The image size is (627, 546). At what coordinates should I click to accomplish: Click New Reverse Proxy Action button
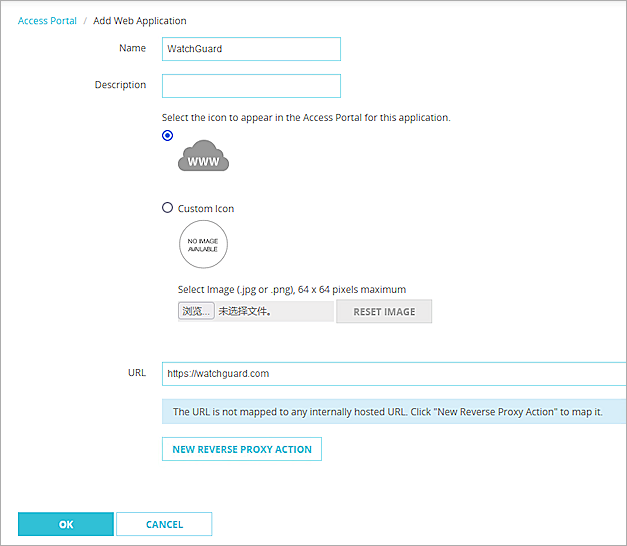(x=242, y=449)
